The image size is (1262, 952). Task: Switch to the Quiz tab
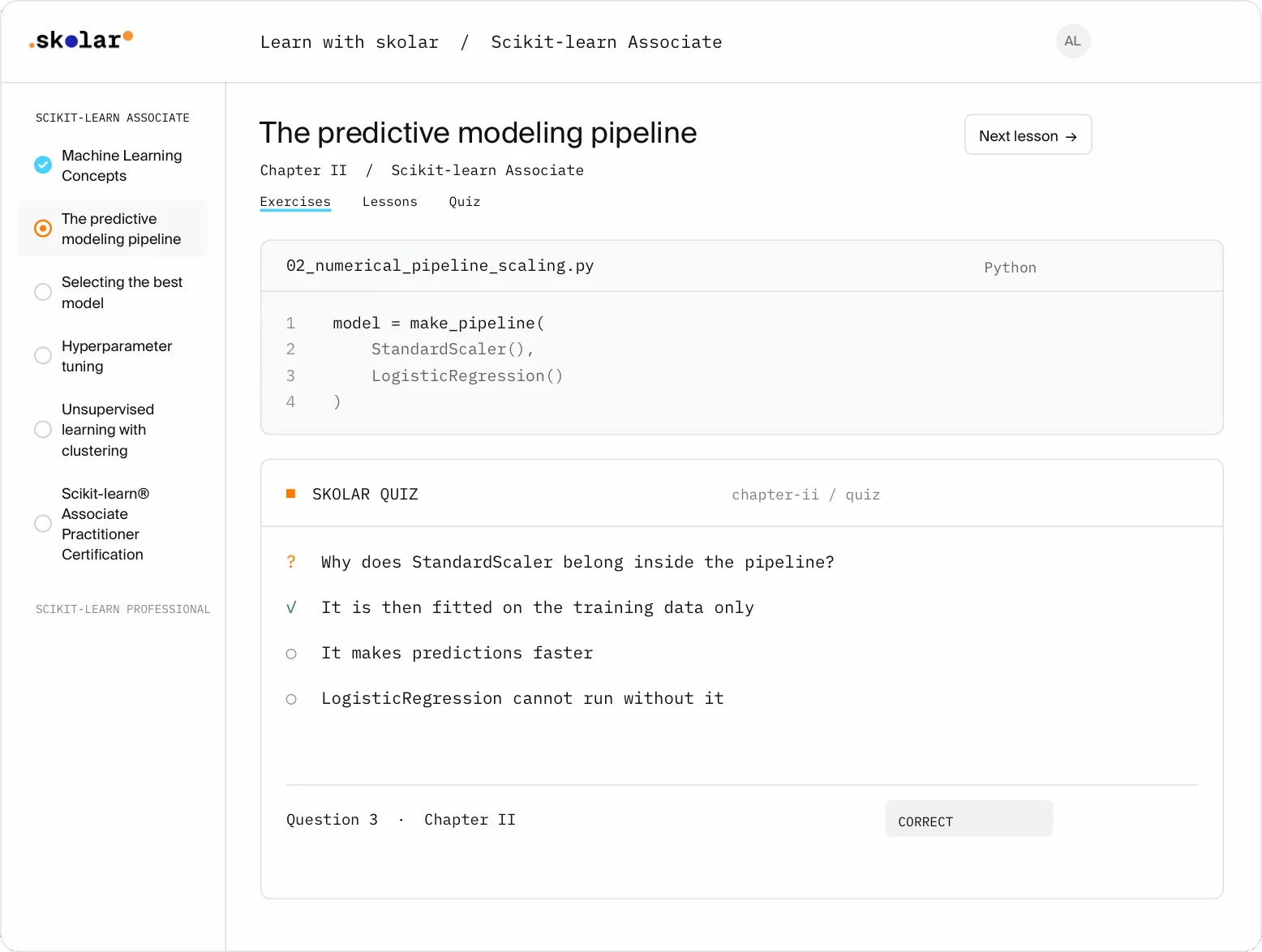click(x=465, y=202)
